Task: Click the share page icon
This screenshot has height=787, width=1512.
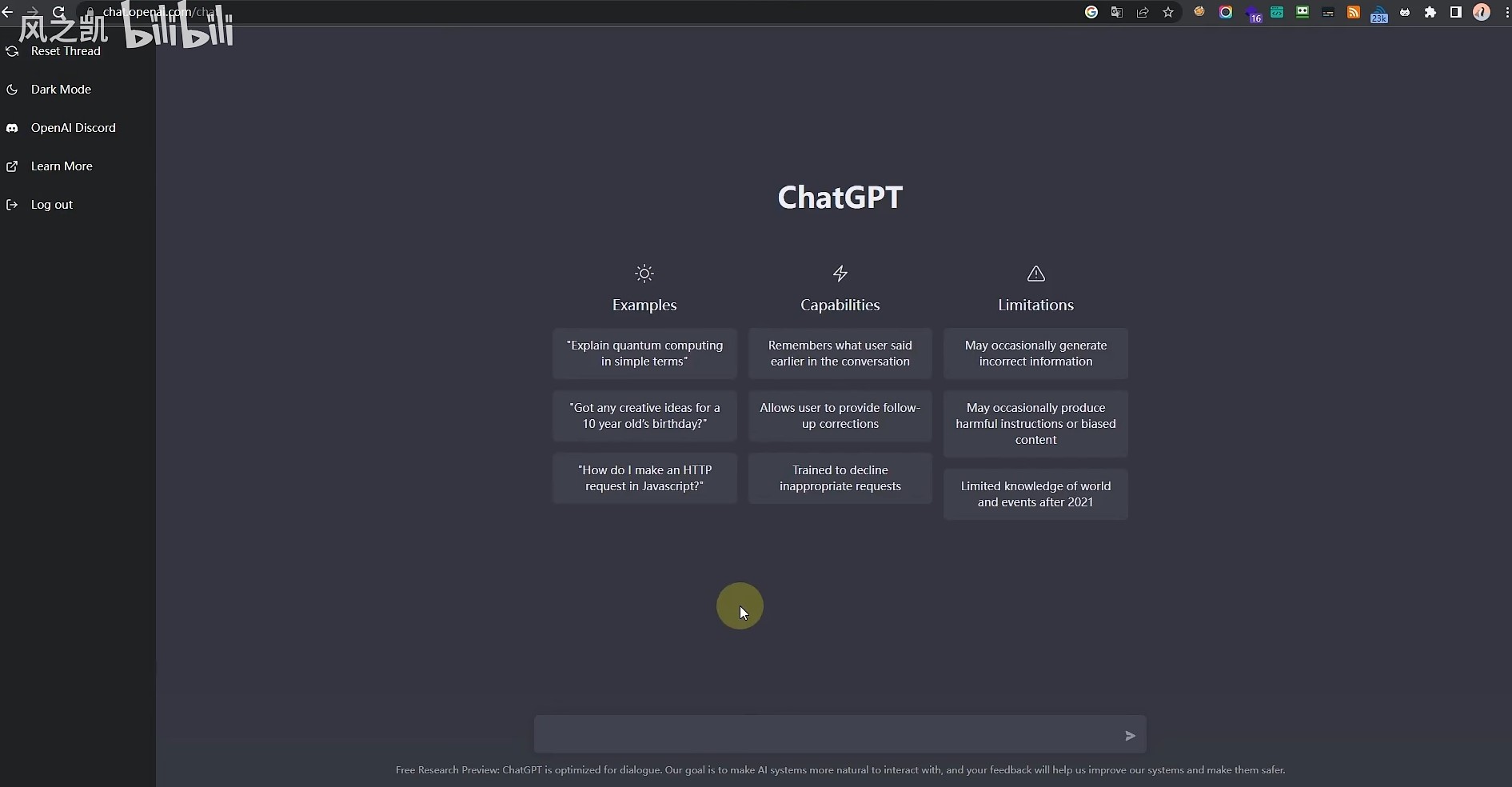Action: point(1143,12)
